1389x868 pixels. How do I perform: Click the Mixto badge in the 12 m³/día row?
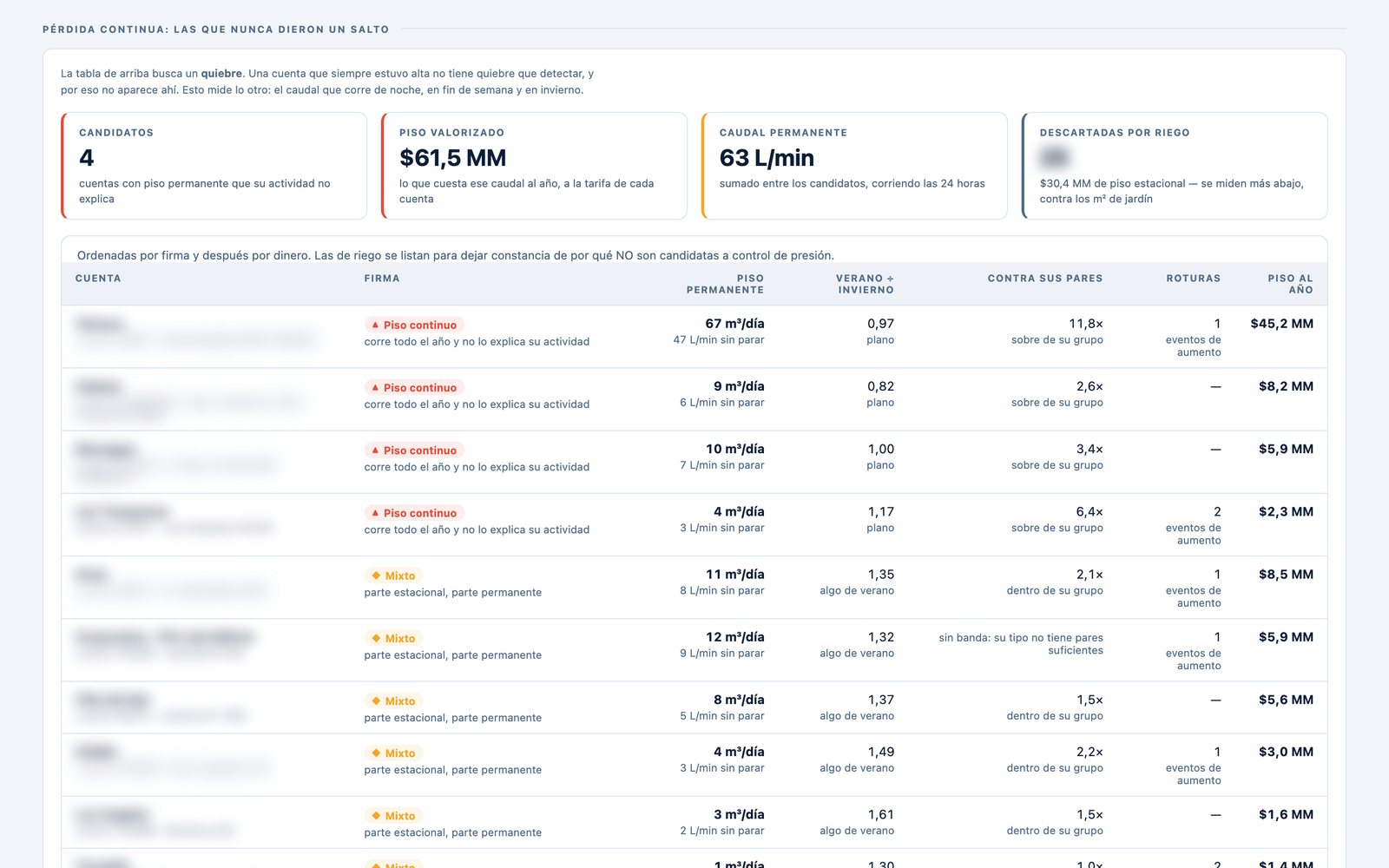click(x=394, y=638)
